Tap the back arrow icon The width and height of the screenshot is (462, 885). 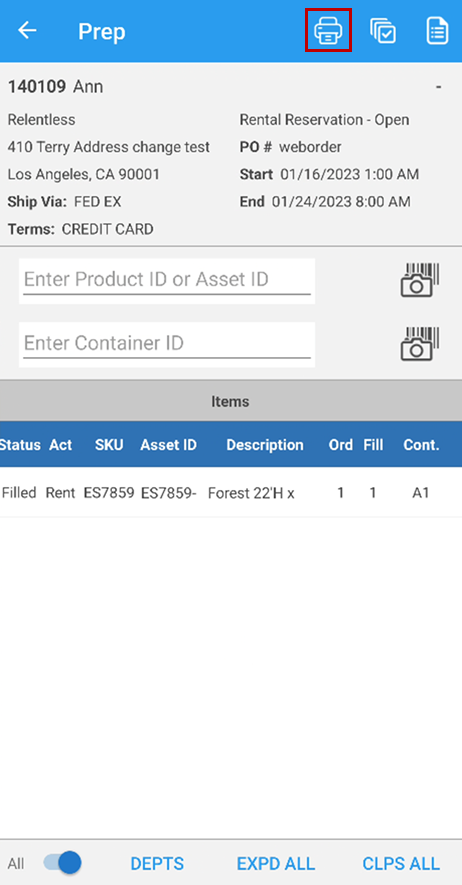[x=27, y=30]
